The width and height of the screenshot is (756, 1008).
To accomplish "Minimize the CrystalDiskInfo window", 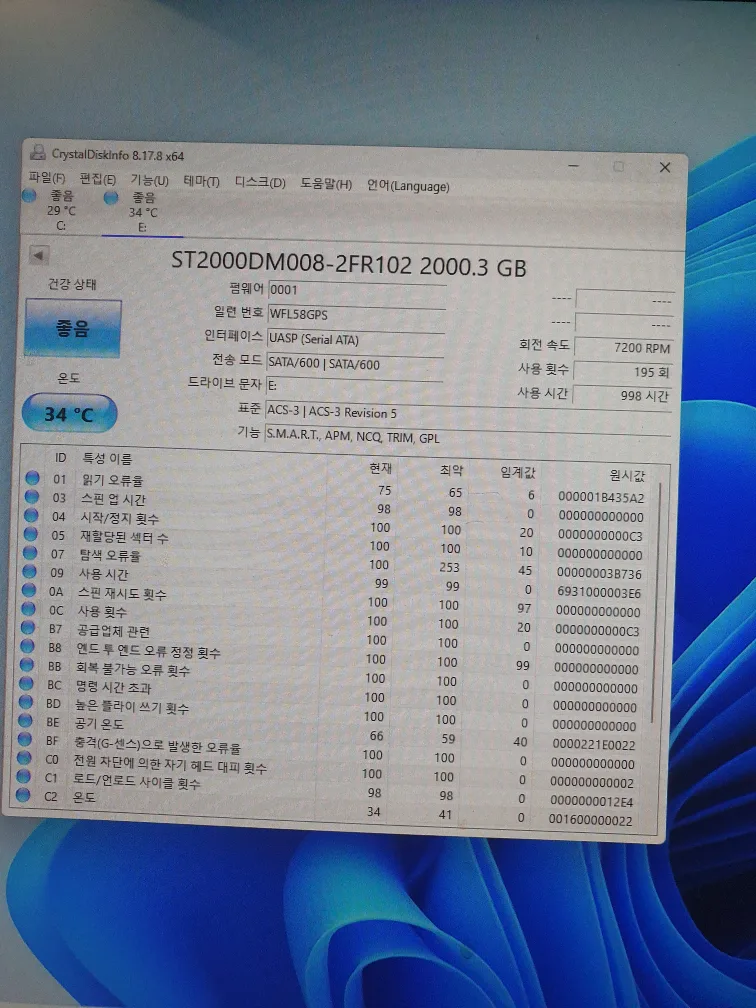I will coord(573,166).
